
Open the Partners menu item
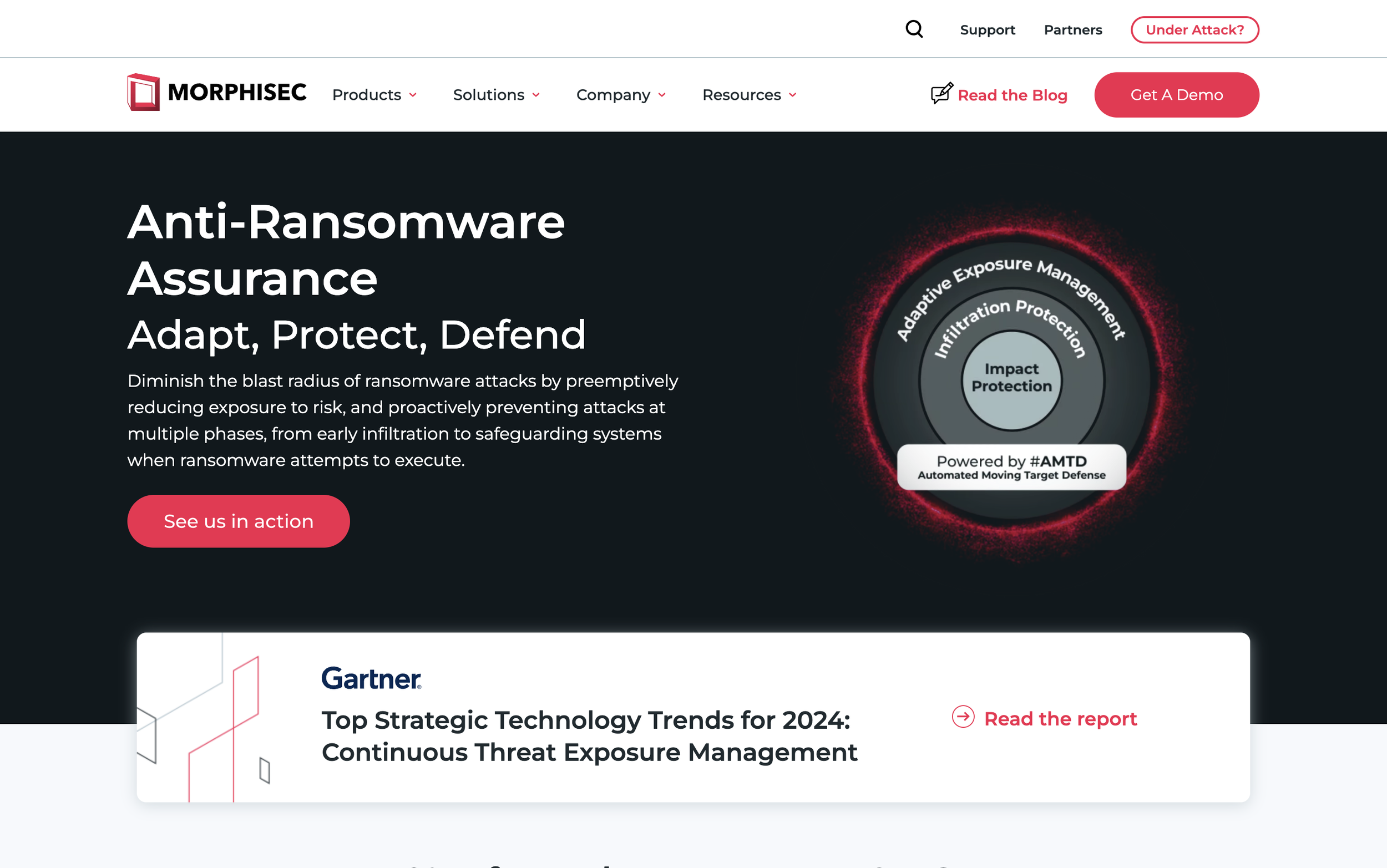click(x=1072, y=30)
